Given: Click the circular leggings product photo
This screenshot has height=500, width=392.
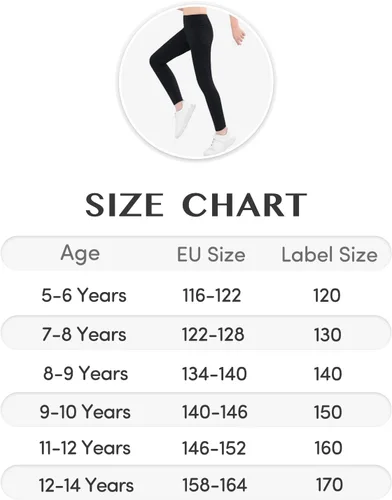Looking at the screenshot, I should pos(196,81).
